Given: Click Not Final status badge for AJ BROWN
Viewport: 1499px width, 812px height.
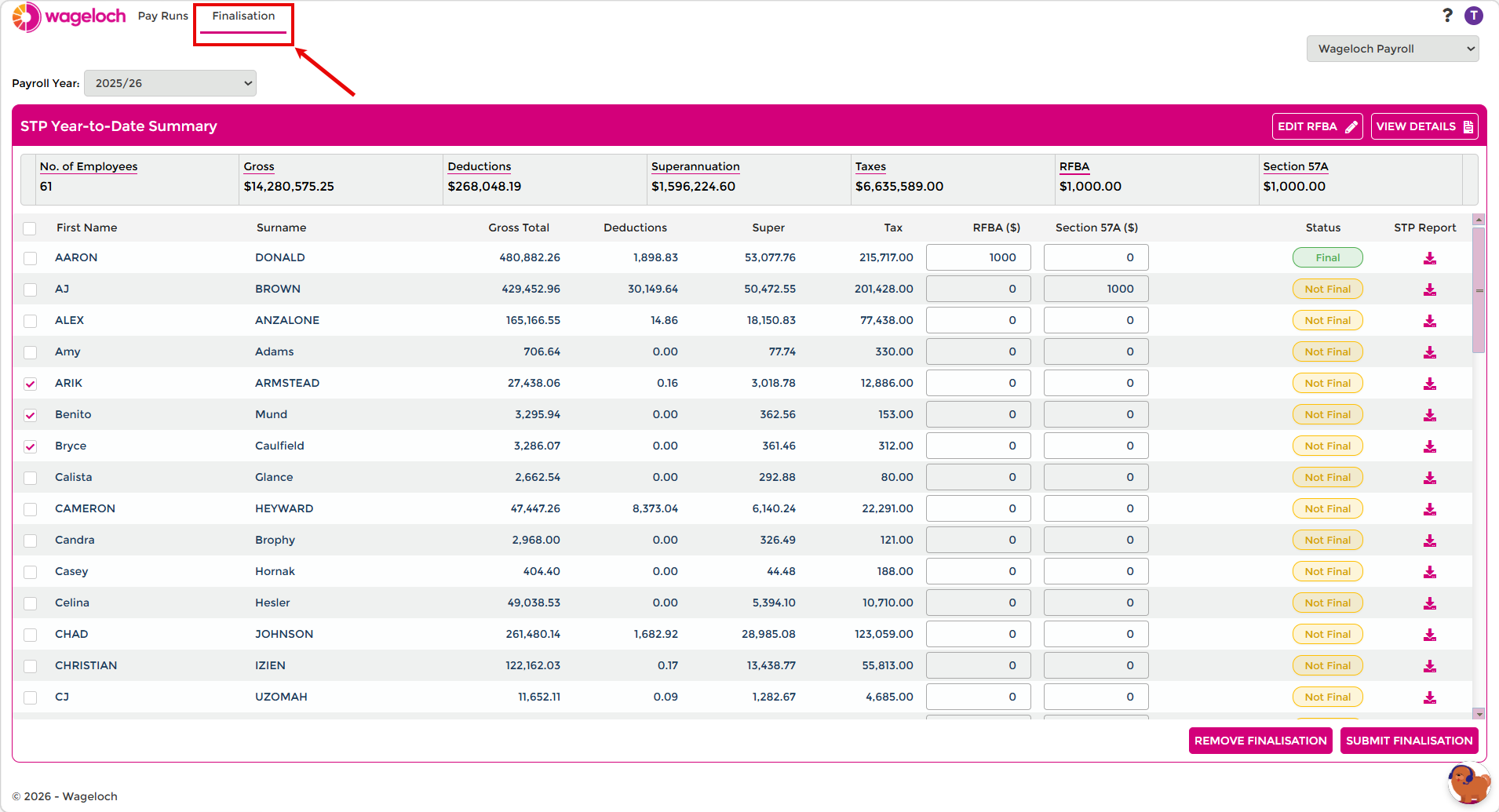Looking at the screenshot, I should click(1328, 289).
